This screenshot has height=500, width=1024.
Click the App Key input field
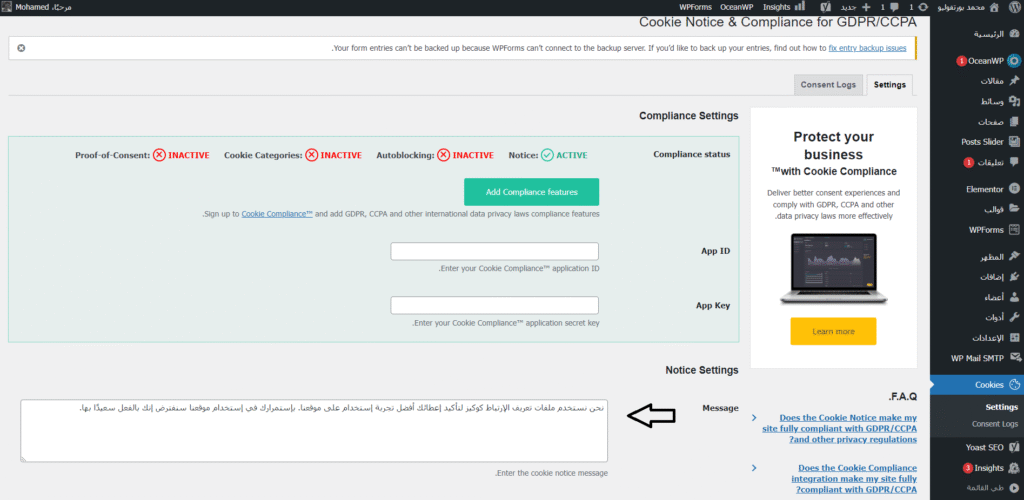(x=494, y=305)
